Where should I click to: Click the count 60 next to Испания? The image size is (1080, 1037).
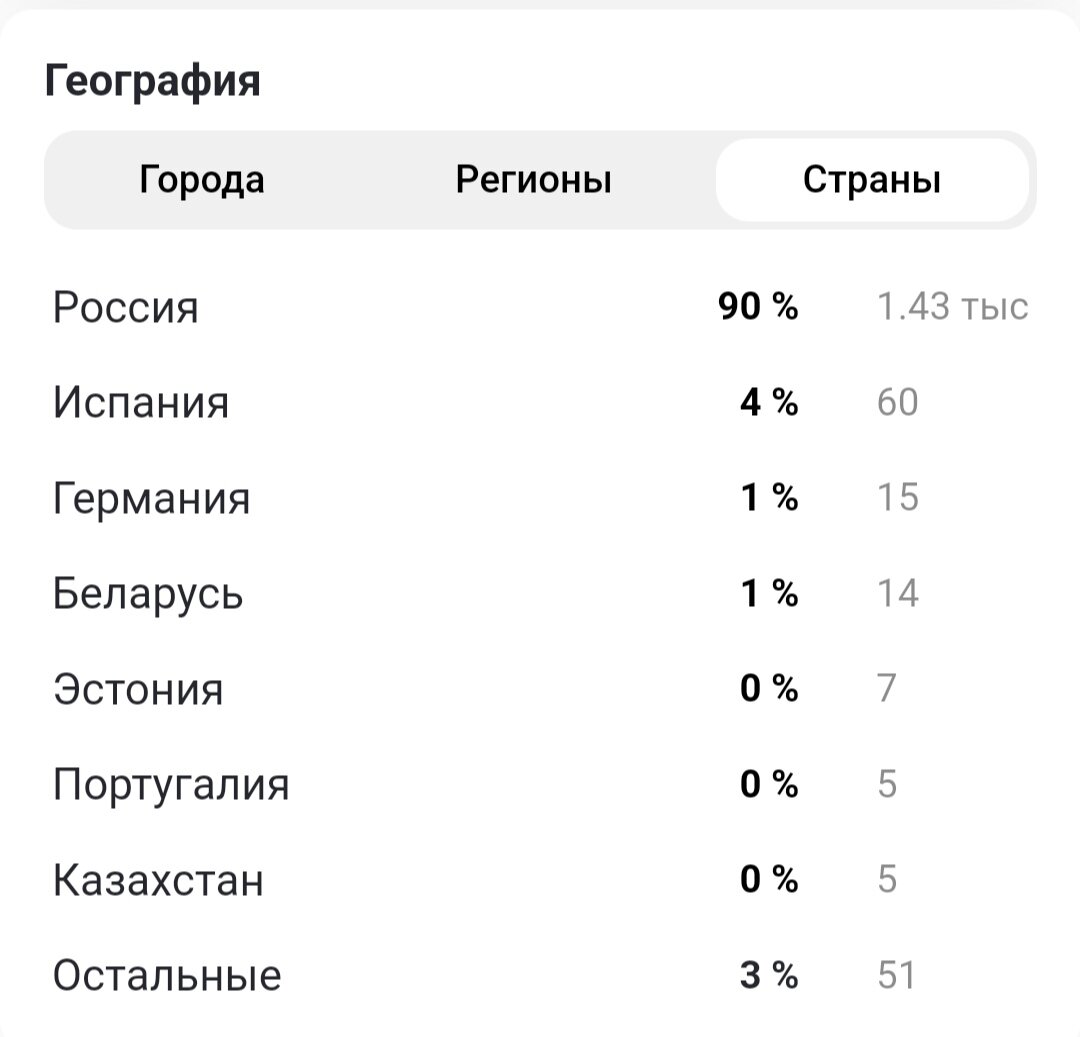(898, 402)
